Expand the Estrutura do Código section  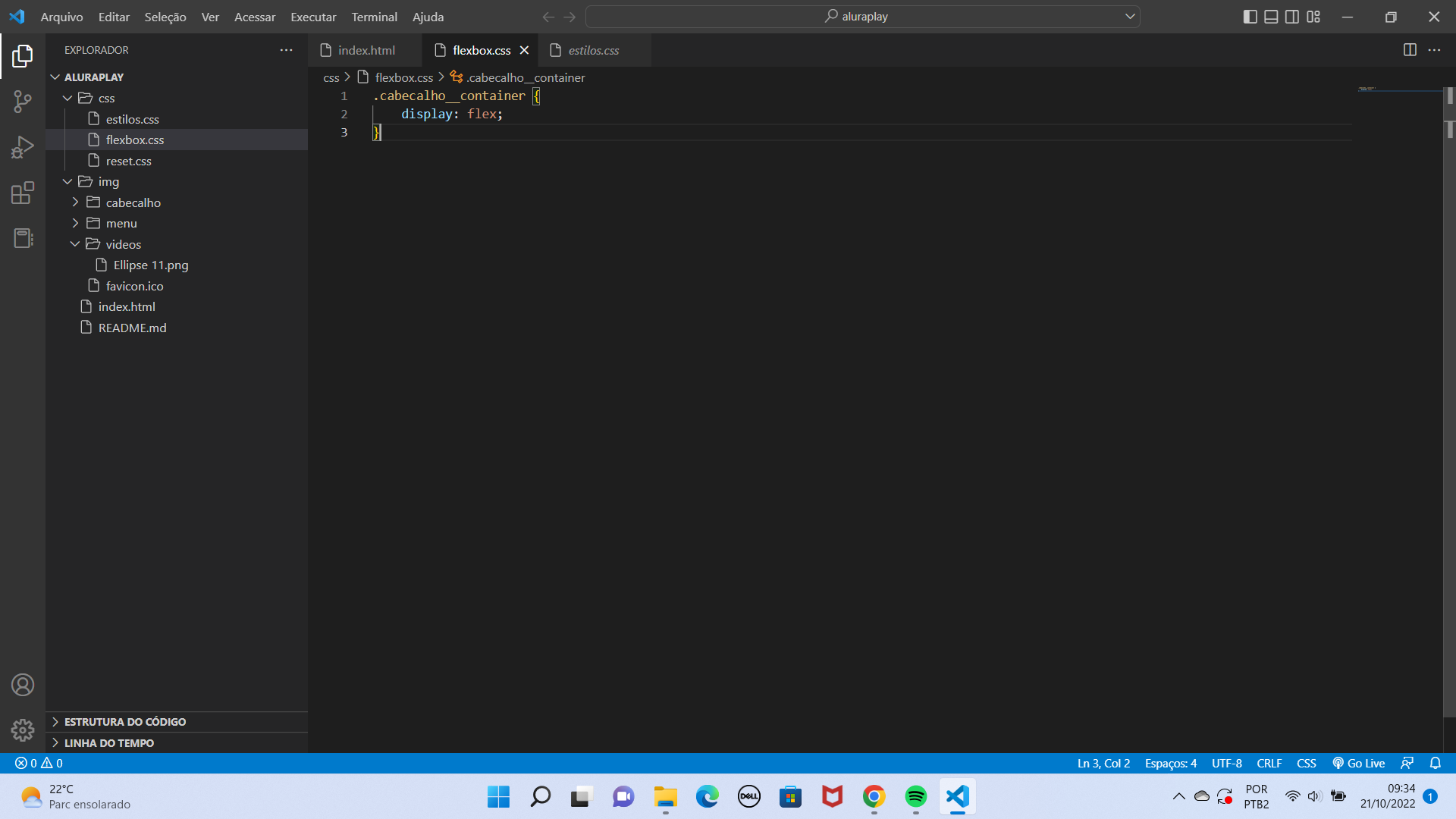point(177,722)
